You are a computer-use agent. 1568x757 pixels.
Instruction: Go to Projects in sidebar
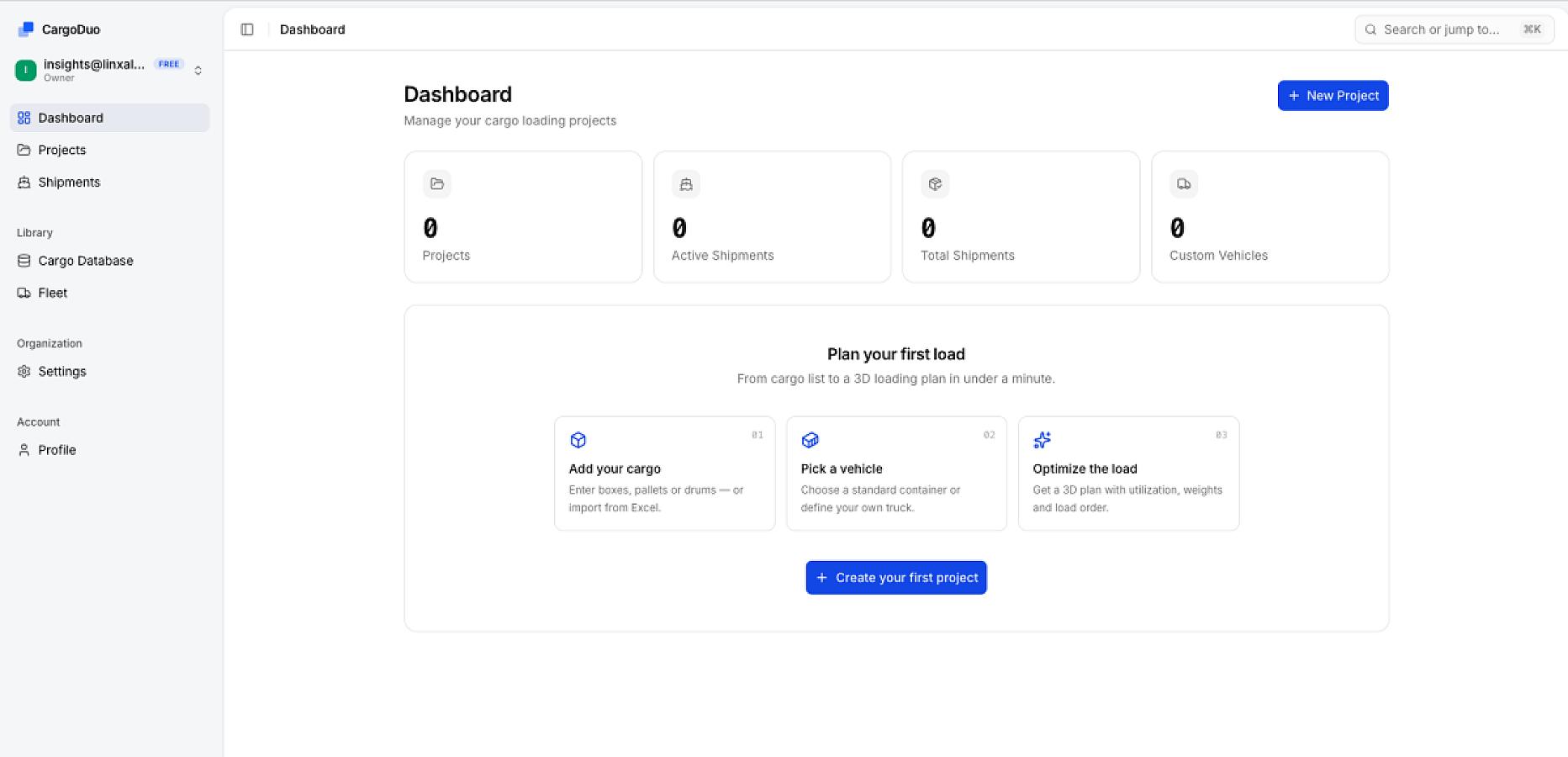point(109,150)
